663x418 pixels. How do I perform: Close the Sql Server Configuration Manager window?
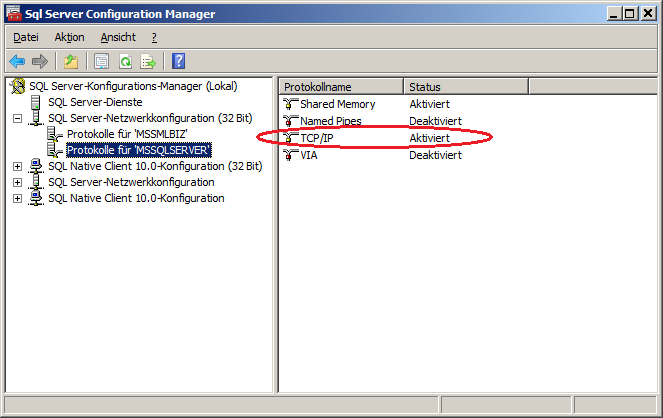click(x=648, y=14)
